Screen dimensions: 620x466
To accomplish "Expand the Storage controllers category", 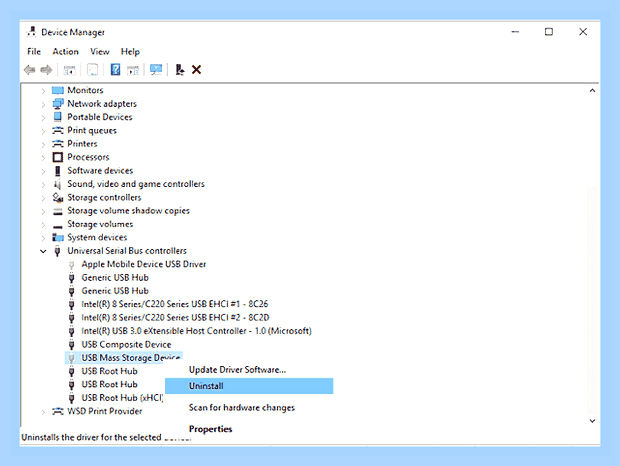I will [43, 198].
